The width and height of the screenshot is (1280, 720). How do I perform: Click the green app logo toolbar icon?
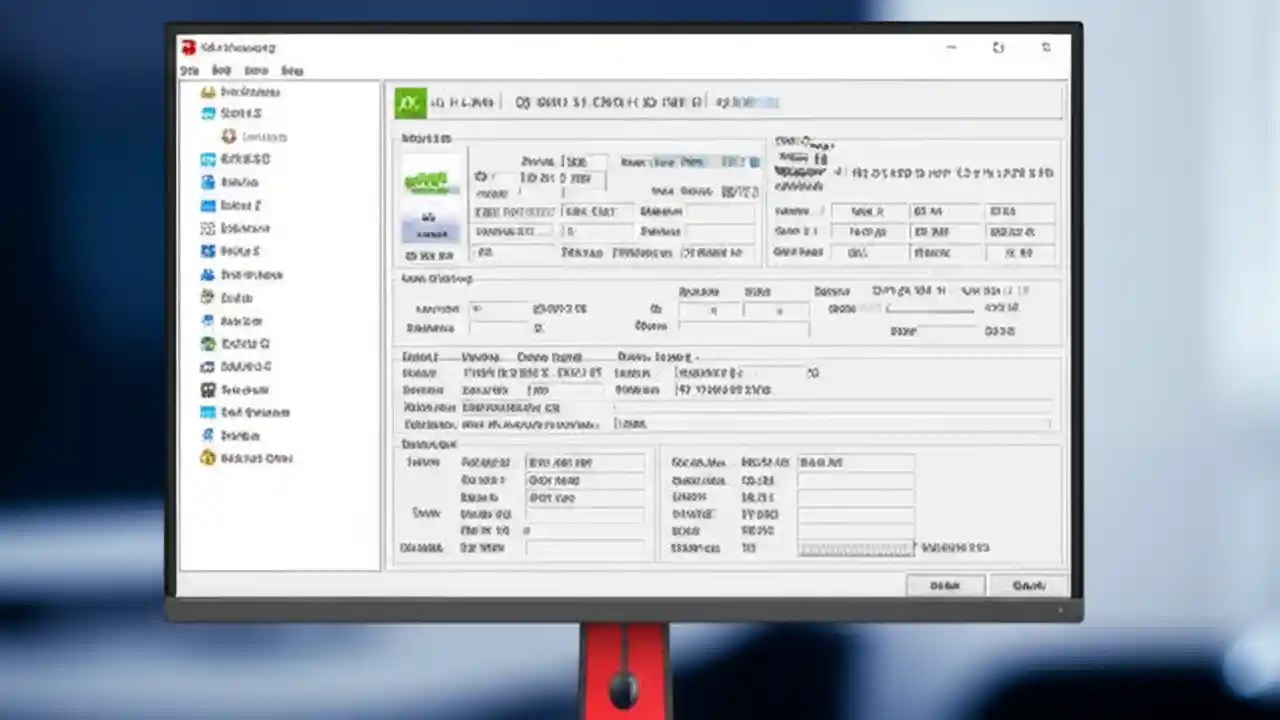coord(409,101)
